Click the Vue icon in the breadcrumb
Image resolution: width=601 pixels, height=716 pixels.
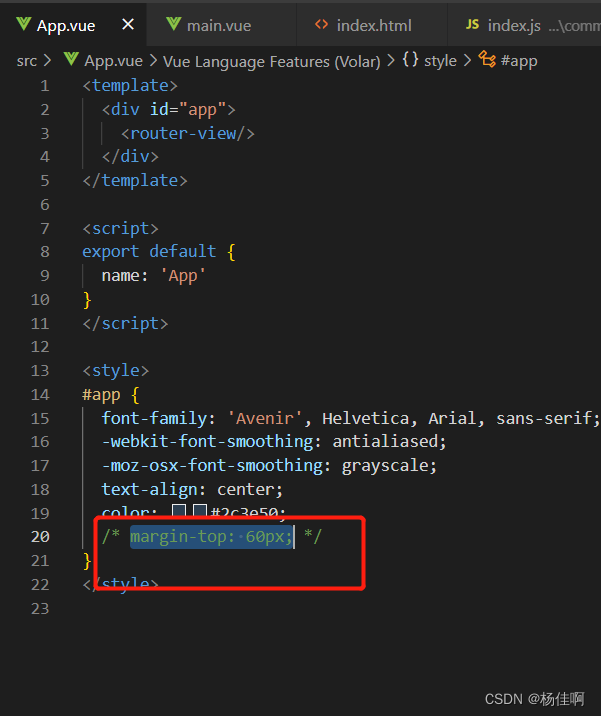[x=71, y=59]
